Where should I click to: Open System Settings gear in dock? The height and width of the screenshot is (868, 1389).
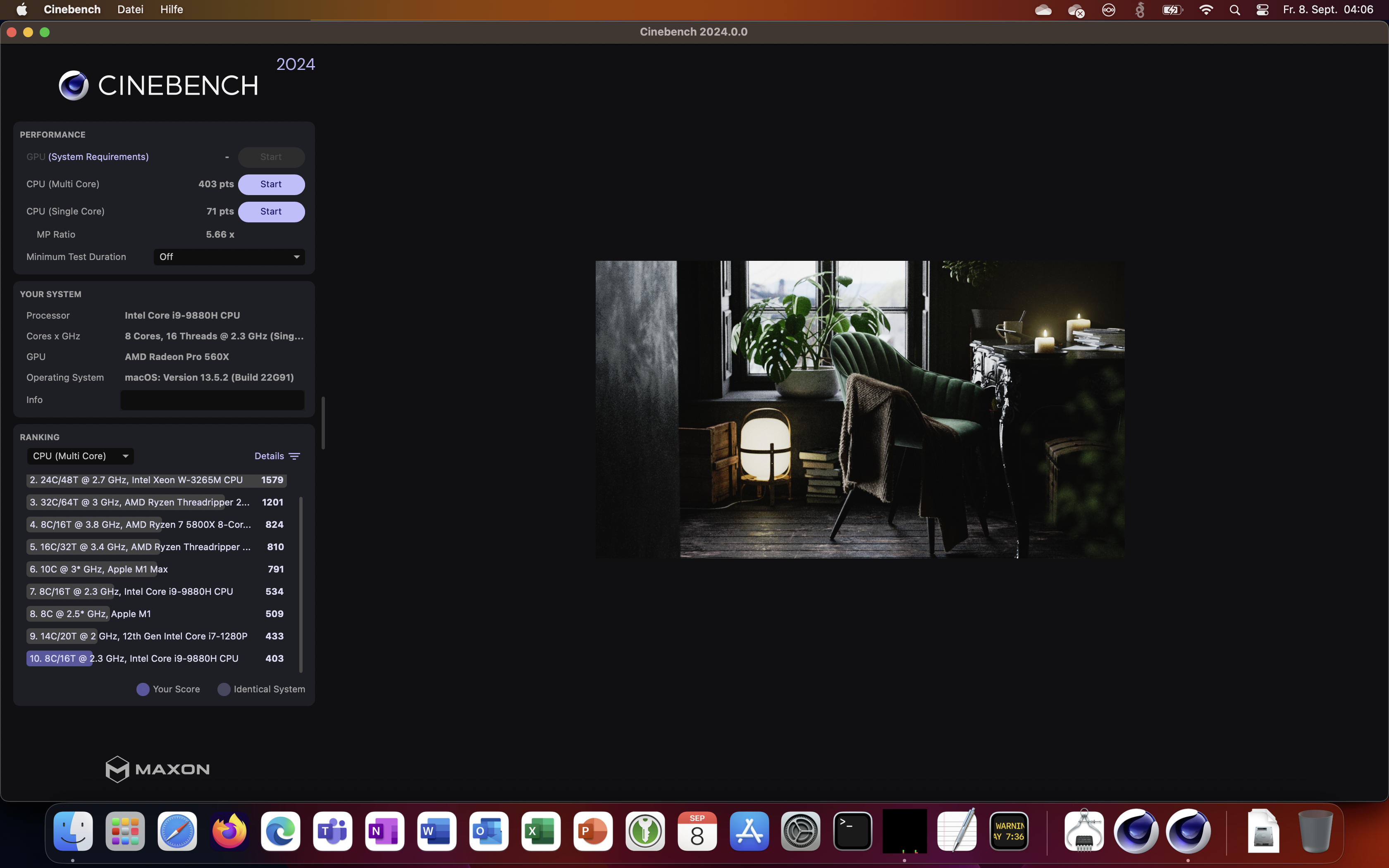(x=801, y=831)
